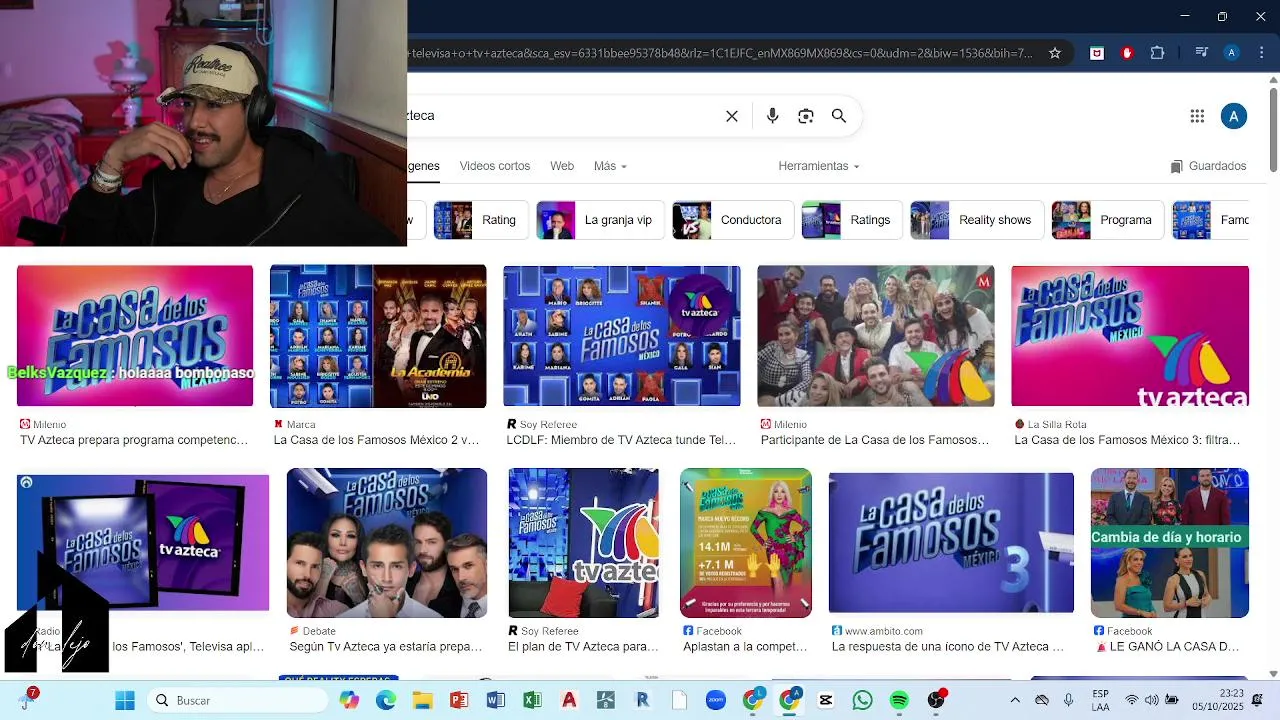Expand the Más search filter menu

(610, 166)
